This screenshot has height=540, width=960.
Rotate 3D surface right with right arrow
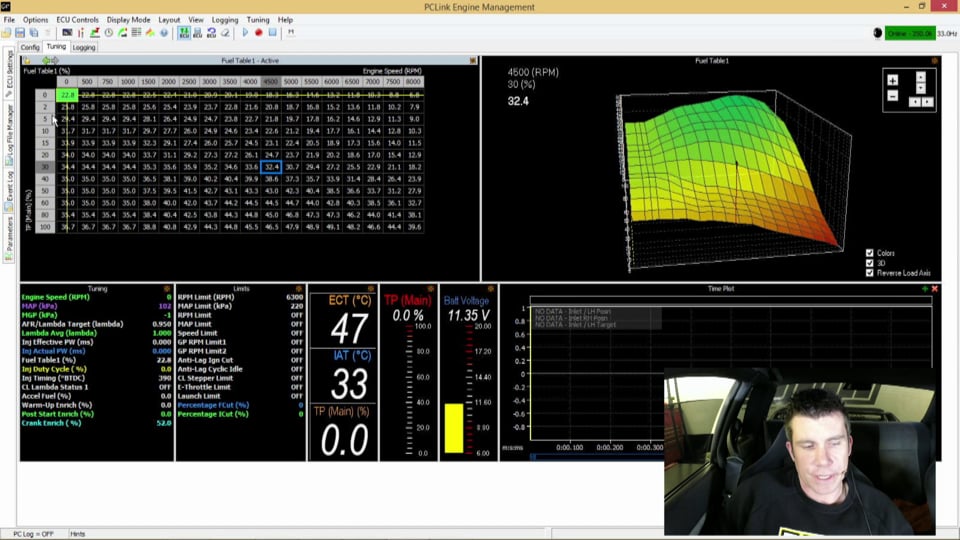(x=928, y=102)
